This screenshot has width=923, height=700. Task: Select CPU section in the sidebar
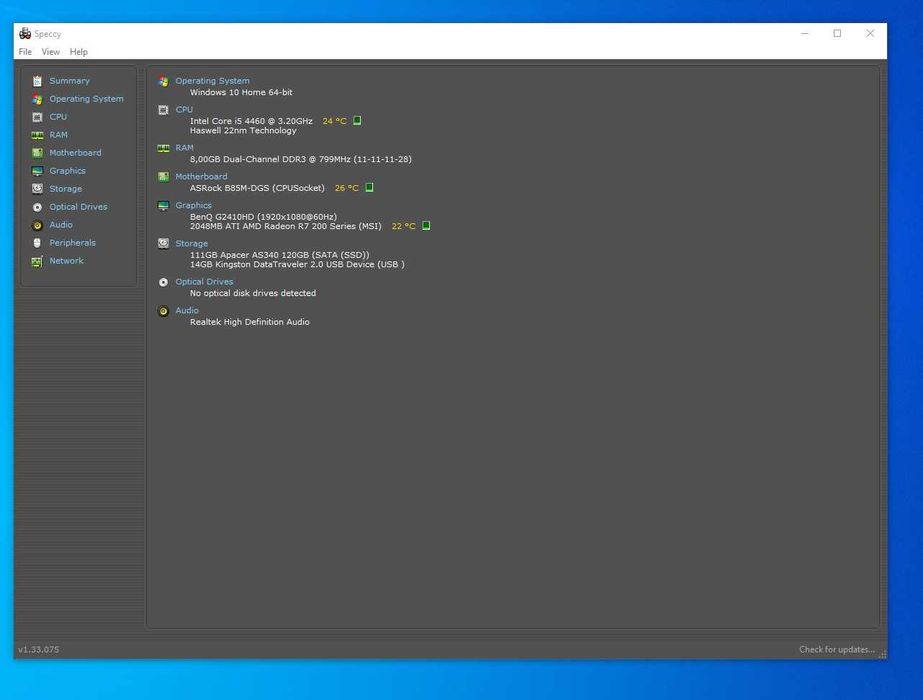[x=58, y=117]
